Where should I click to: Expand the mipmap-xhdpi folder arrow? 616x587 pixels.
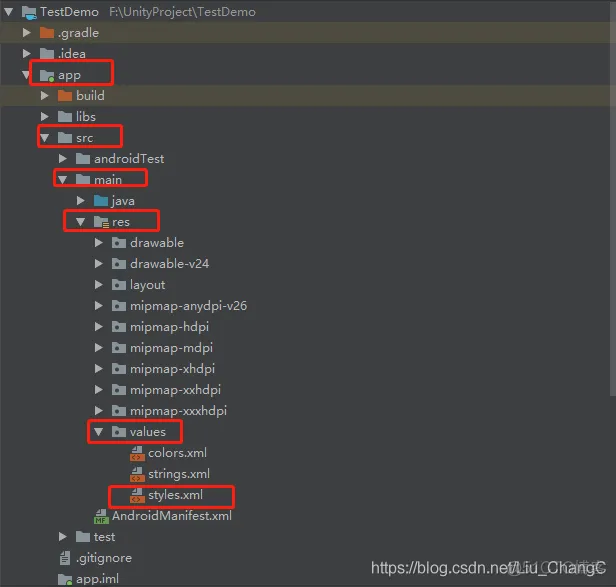tap(99, 369)
